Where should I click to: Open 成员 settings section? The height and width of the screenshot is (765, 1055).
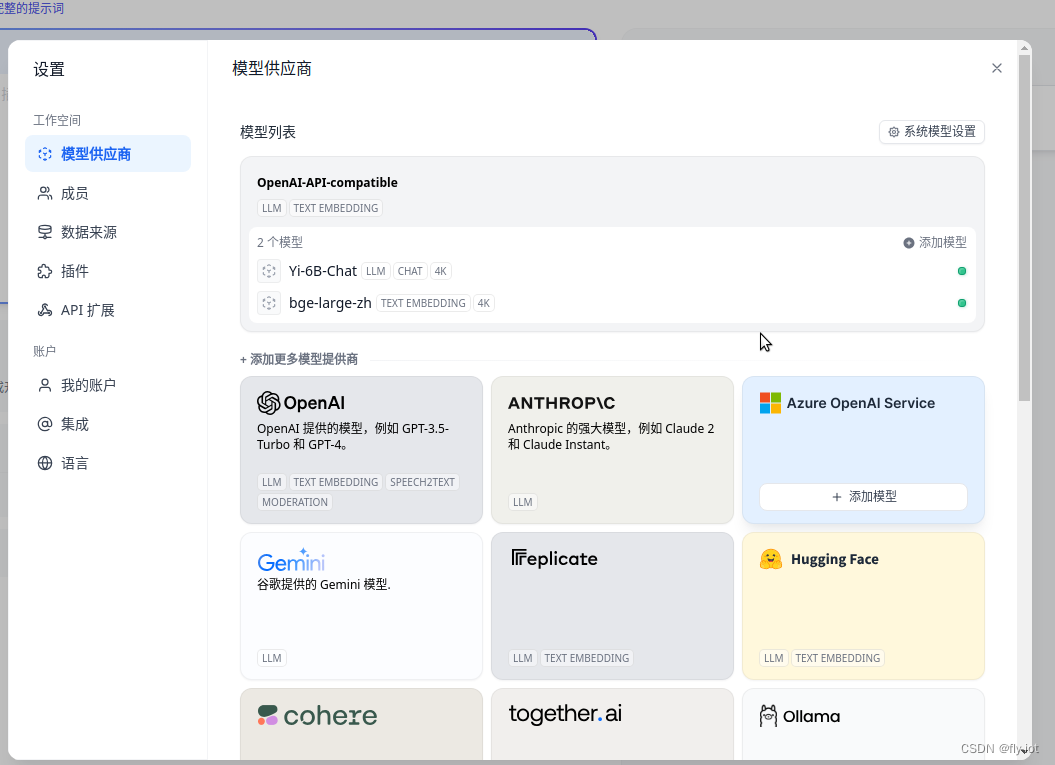[108, 193]
